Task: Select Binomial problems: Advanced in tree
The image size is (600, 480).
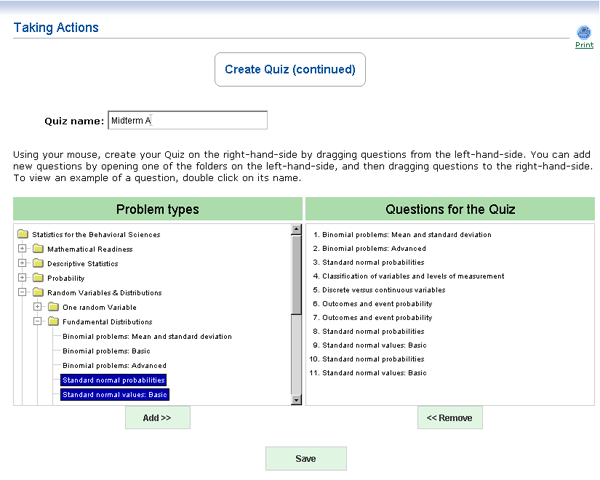Action: [x=114, y=366]
